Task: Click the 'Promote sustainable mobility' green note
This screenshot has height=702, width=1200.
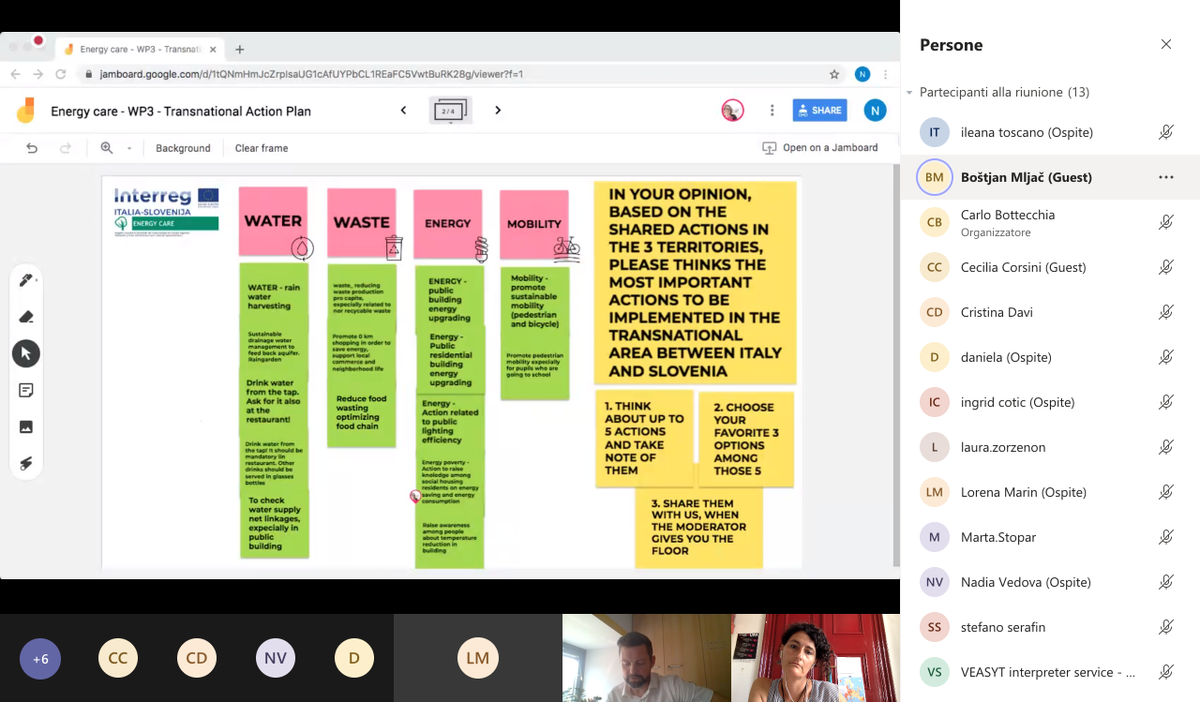Action: (535, 302)
